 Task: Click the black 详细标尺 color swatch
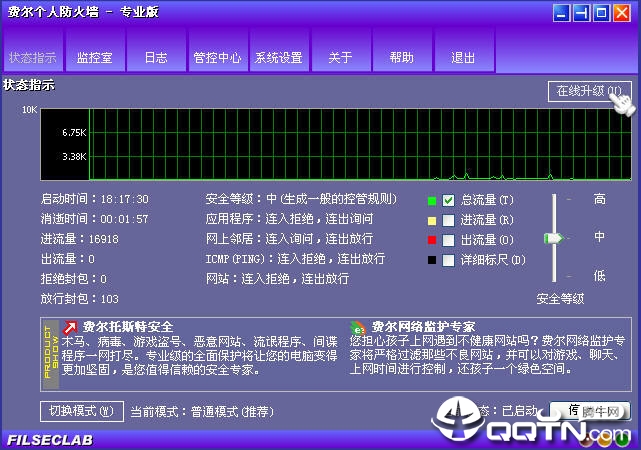(432, 260)
